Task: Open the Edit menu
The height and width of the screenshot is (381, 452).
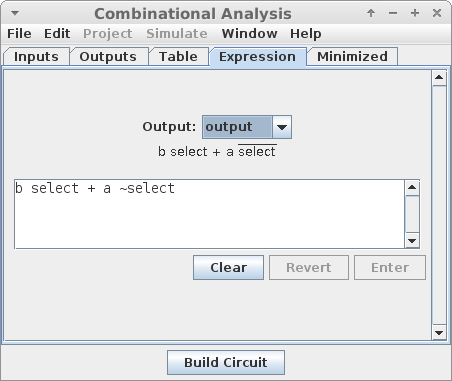Action: [57, 34]
